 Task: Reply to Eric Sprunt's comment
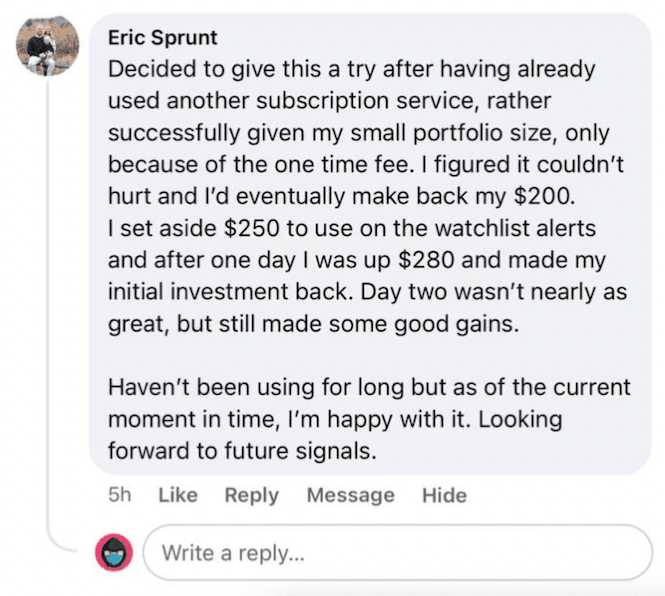(251, 495)
